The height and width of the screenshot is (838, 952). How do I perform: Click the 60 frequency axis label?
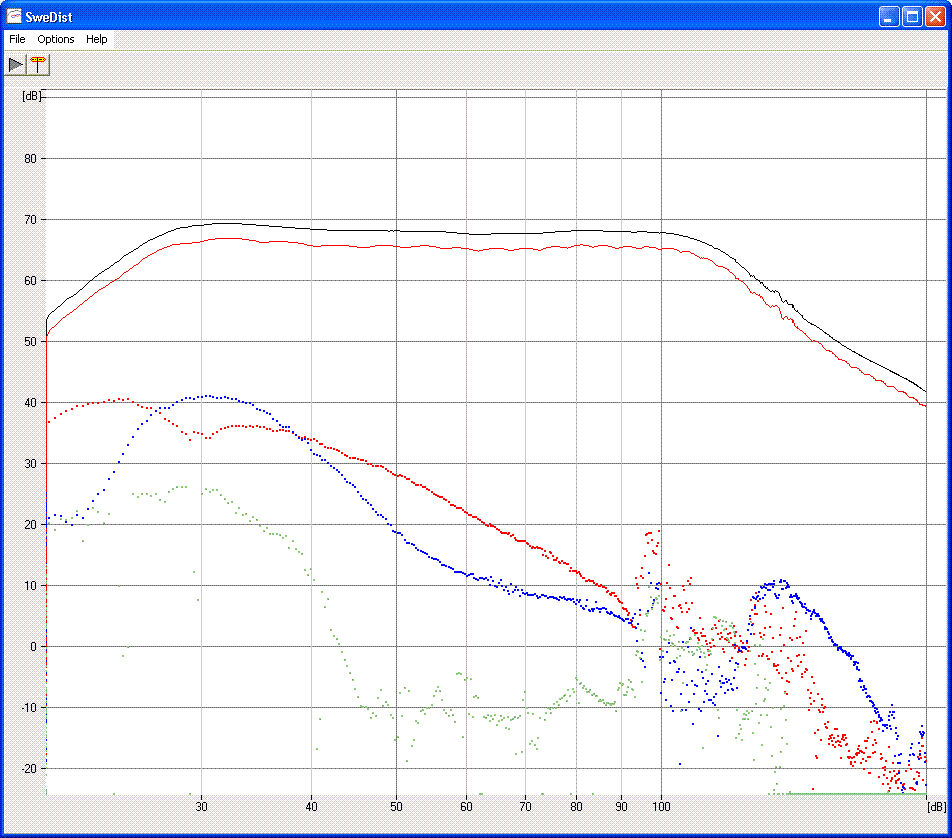(466, 806)
